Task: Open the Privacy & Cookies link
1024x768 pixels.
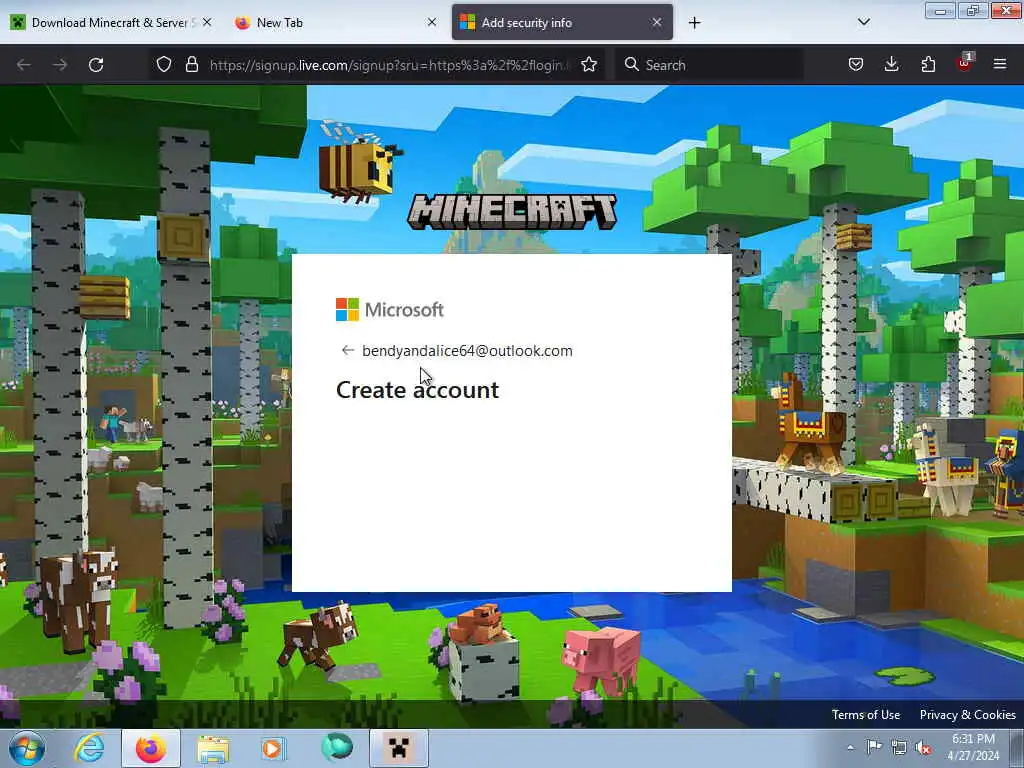Action: 967,714
